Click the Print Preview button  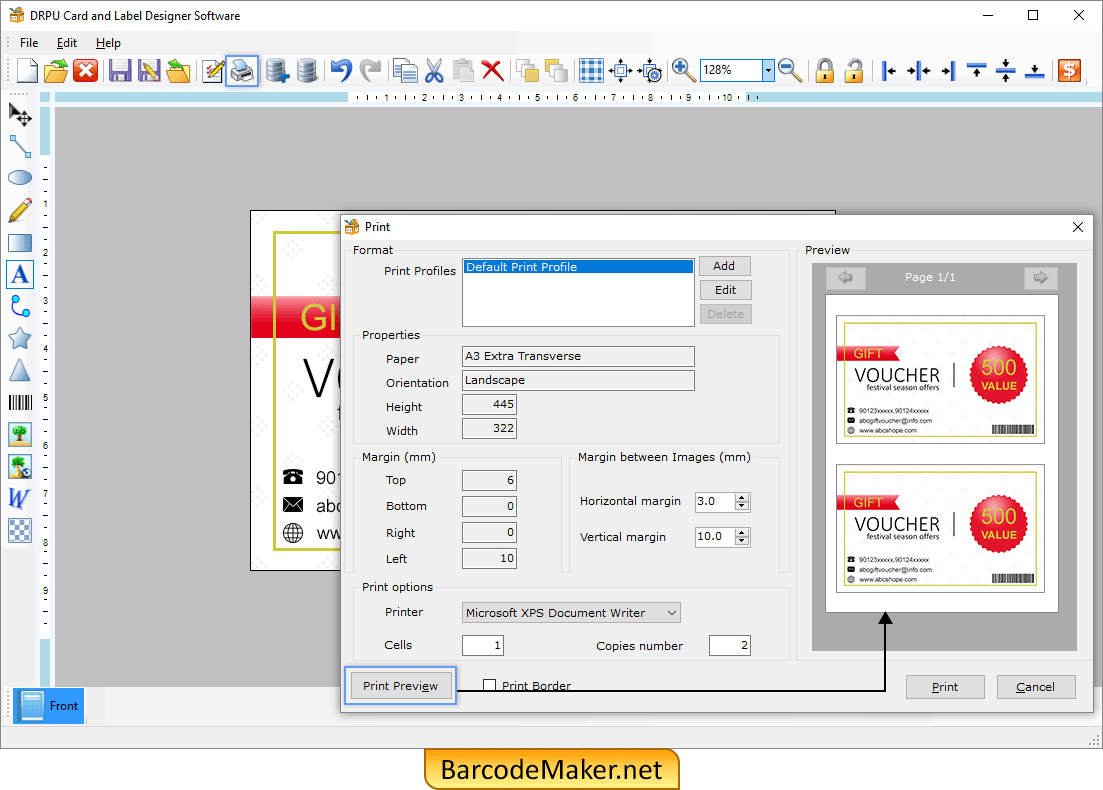tap(400, 686)
